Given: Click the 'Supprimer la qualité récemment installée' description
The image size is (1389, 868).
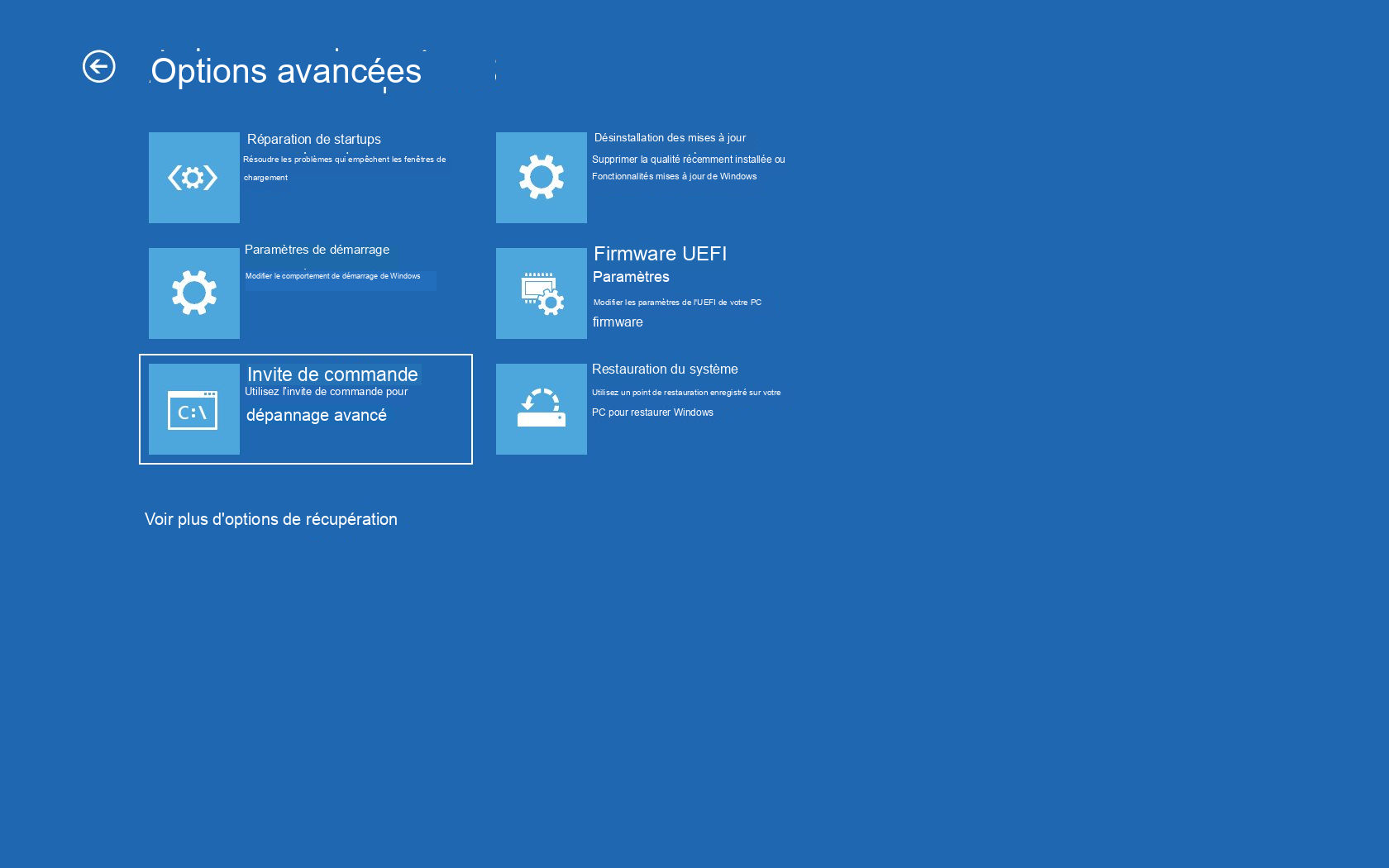Looking at the screenshot, I should 688,160.
